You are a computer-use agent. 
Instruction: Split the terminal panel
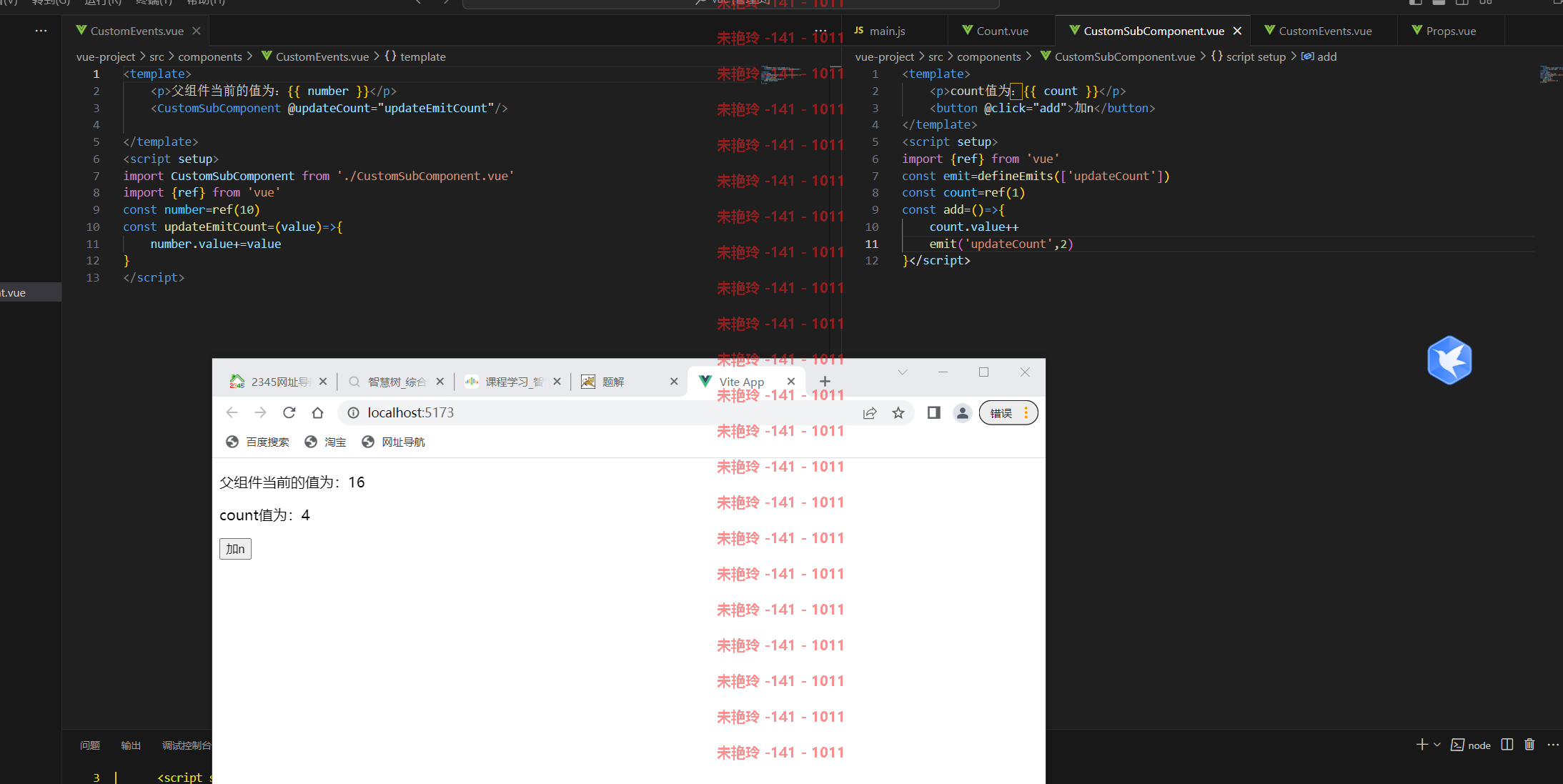[x=1507, y=745]
